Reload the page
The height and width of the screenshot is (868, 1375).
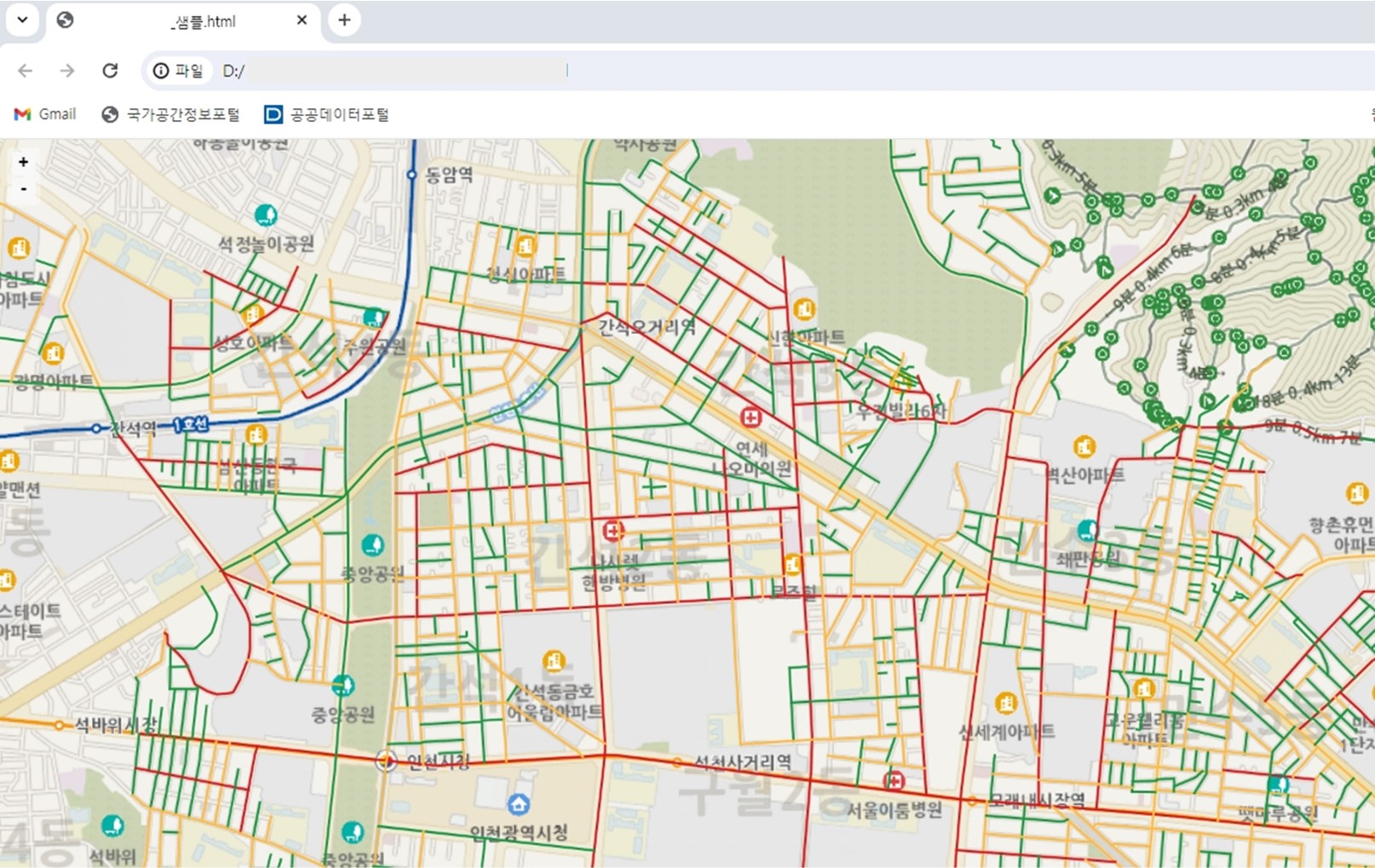point(110,71)
